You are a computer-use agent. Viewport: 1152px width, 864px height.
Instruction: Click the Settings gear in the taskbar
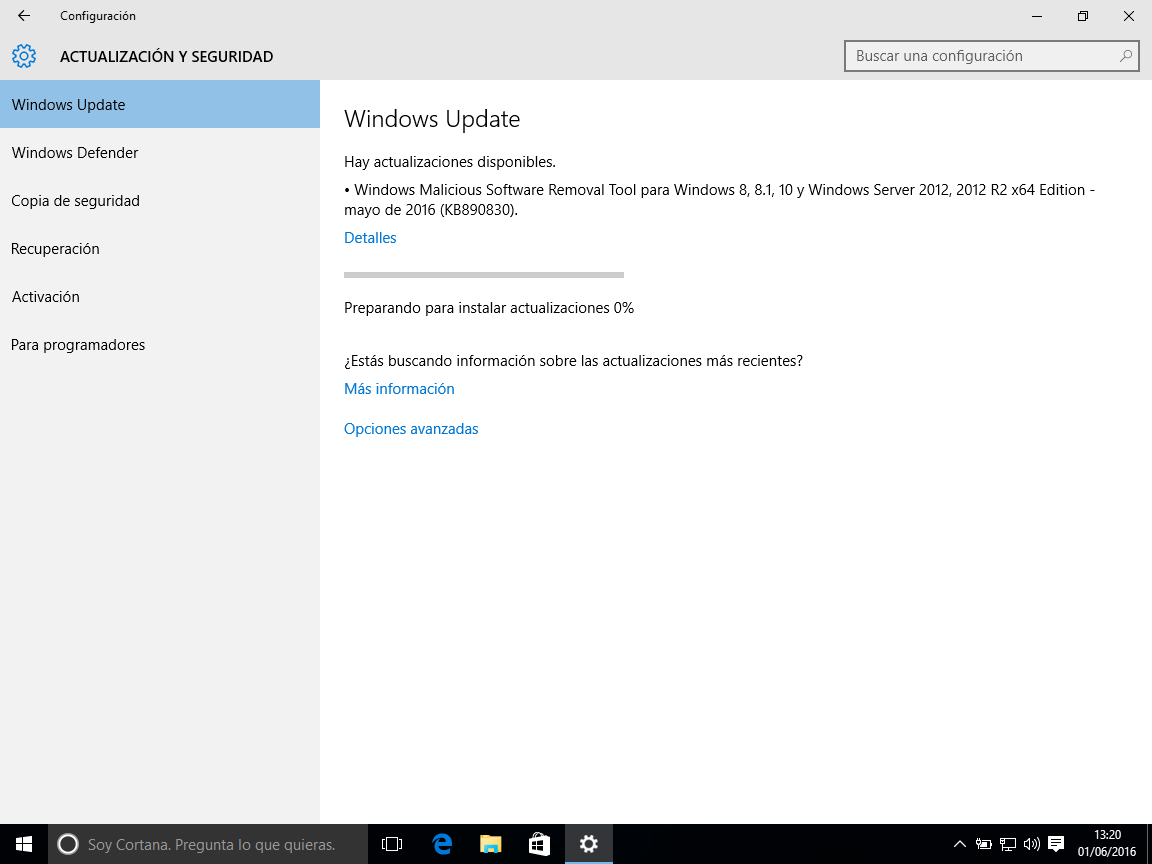(x=588, y=844)
